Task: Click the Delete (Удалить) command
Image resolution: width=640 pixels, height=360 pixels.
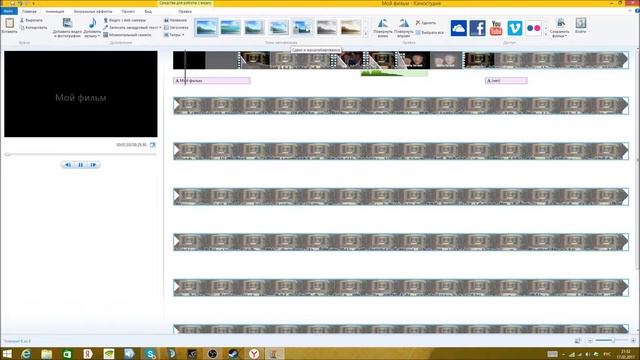Action: point(426,23)
